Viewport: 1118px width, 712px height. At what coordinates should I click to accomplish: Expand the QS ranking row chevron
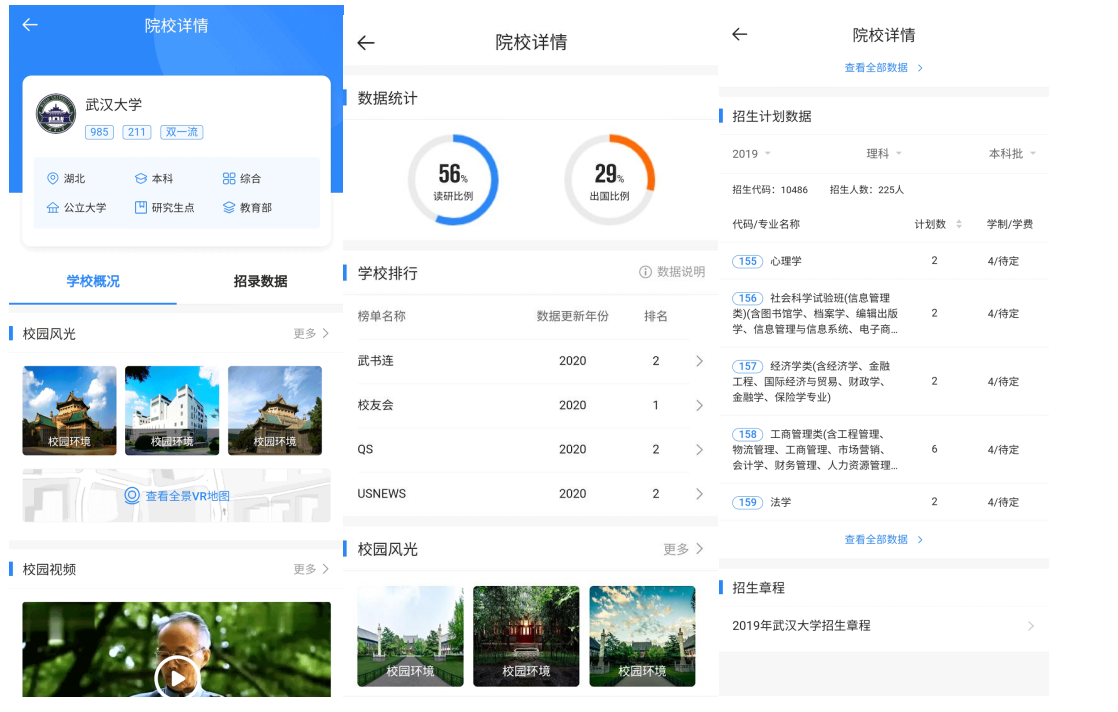point(699,450)
